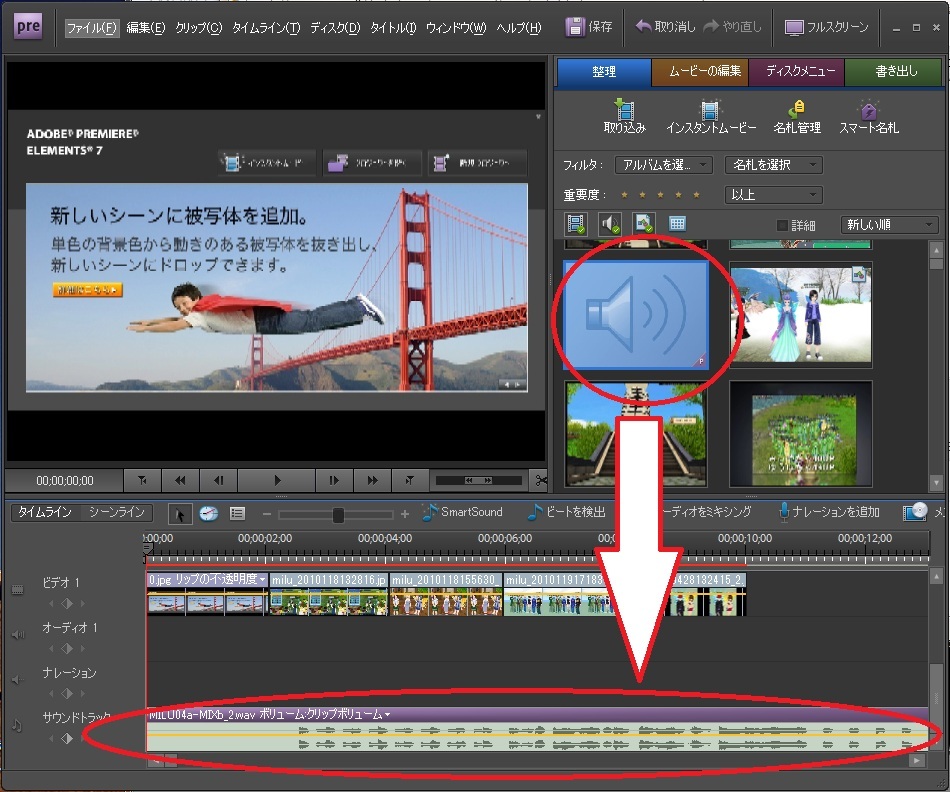Click the SmartSound music icon
Viewport: 950px width, 792px height.
pos(430,512)
